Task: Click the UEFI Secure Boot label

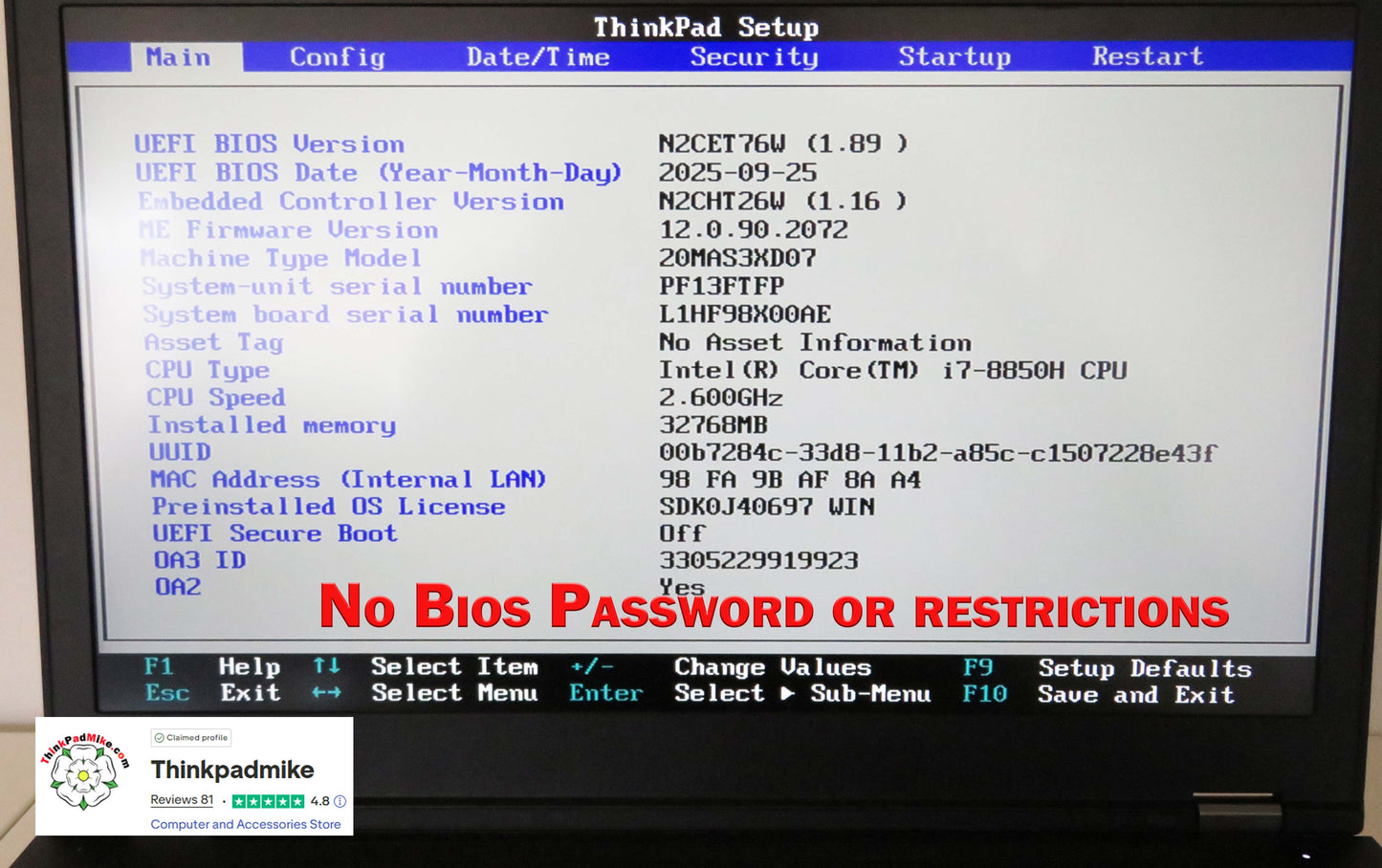Action: (274, 533)
